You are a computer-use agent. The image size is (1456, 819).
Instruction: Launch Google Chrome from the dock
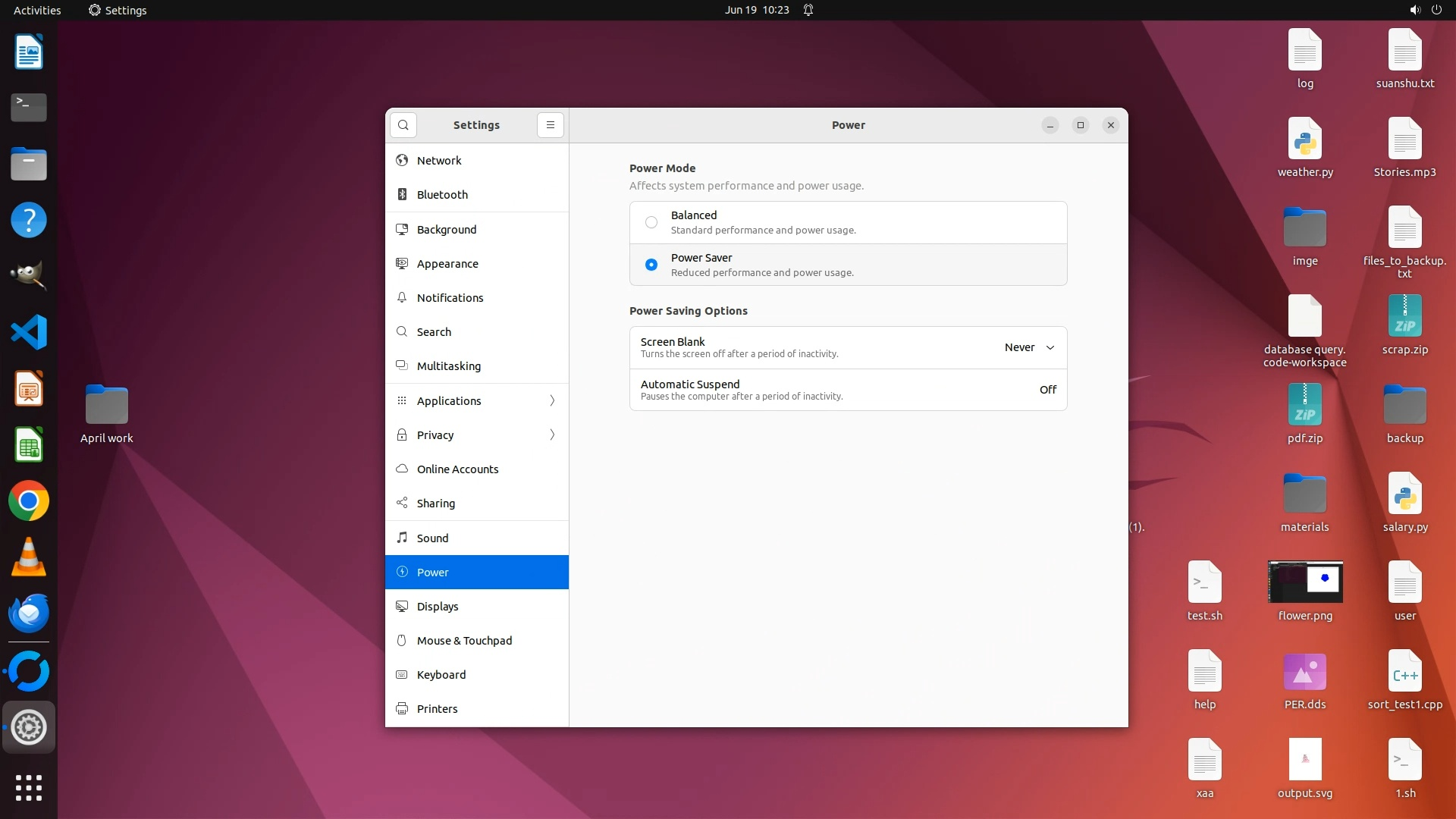tap(29, 501)
